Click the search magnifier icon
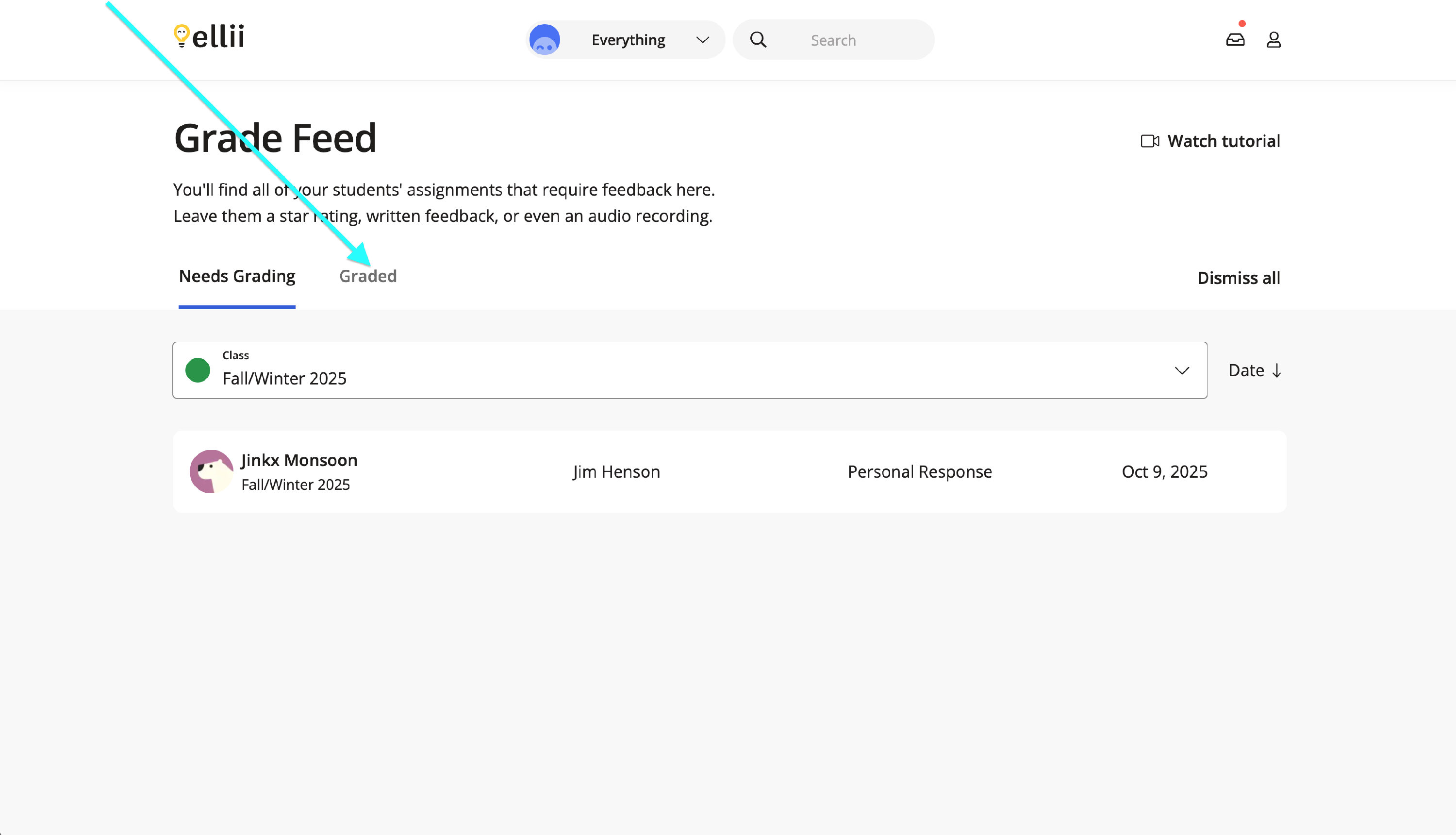The image size is (1456, 835). click(x=758, y=40)
